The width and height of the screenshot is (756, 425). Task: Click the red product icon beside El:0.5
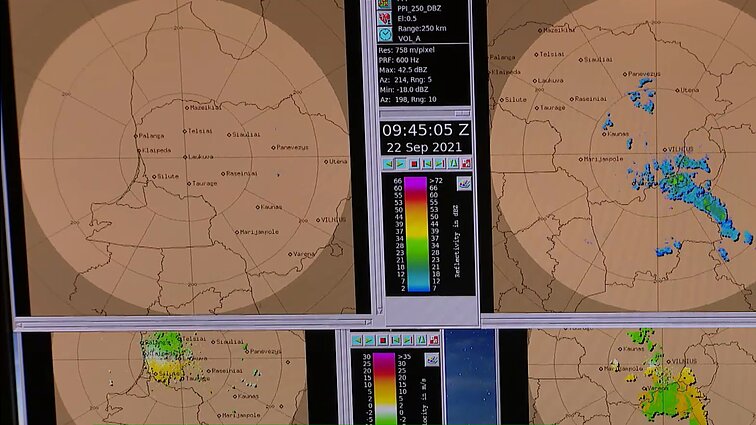tap(385, 19)
